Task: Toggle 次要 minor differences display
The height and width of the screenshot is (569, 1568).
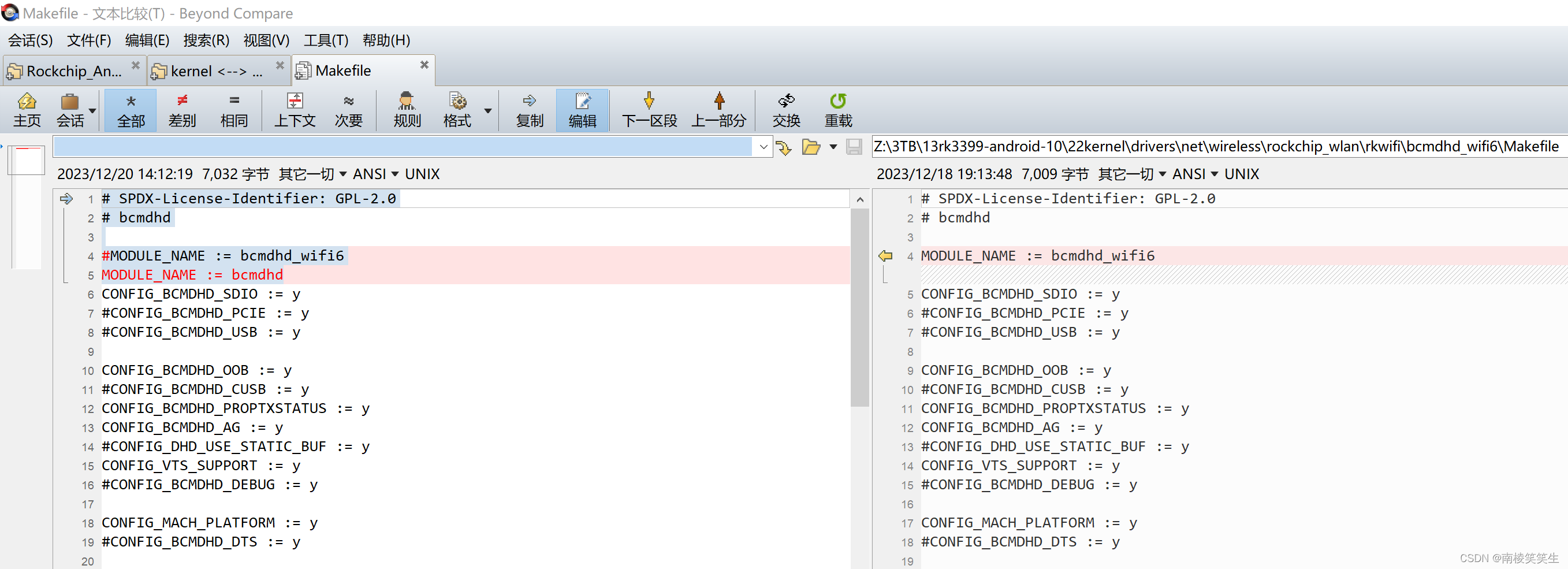Action: coord(349,110)
